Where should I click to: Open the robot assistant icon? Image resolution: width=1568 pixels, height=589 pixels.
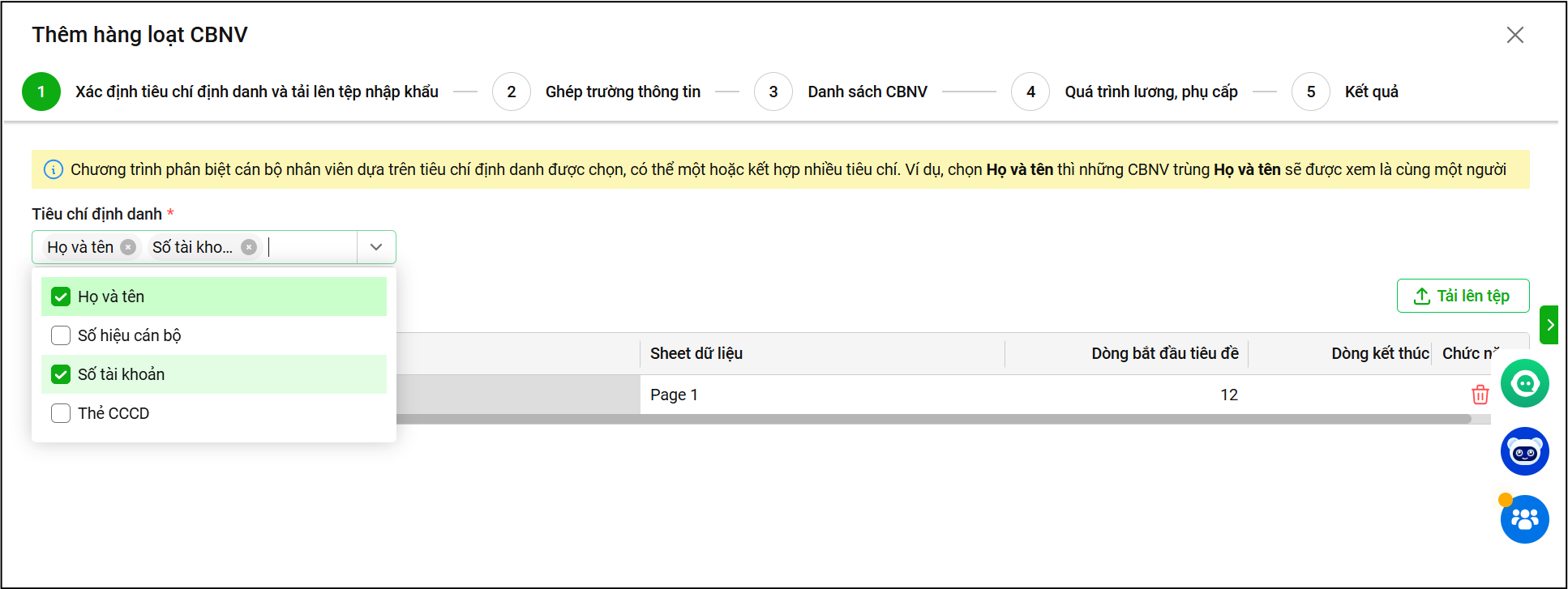tap(1524, 451)
